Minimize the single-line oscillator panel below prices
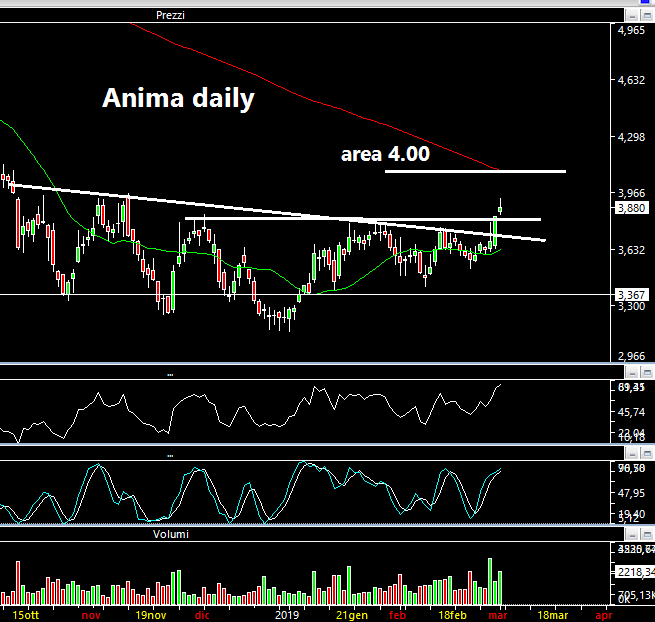 click(x=632, y=372)
